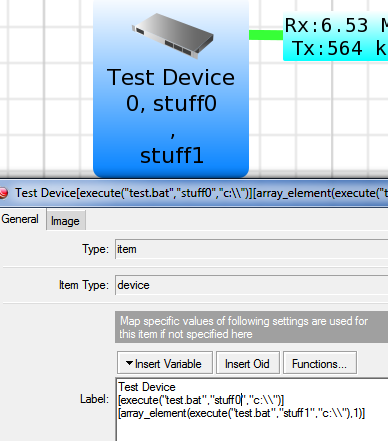The image size is (388, 441).
Task: Open the Insert Variable dropdown
Action: (165, 363)
